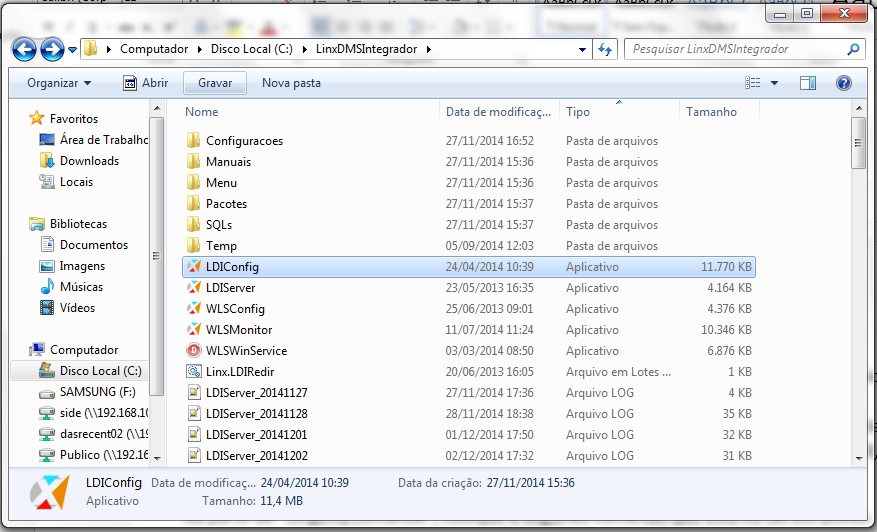Open the Organizar menu
This screenshot has height=532, width=877.
(x=59, y=83)
